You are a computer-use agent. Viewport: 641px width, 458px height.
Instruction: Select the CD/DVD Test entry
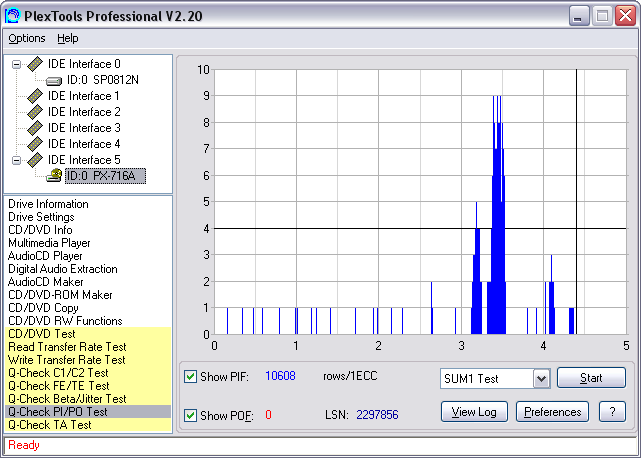click(88, 334)
